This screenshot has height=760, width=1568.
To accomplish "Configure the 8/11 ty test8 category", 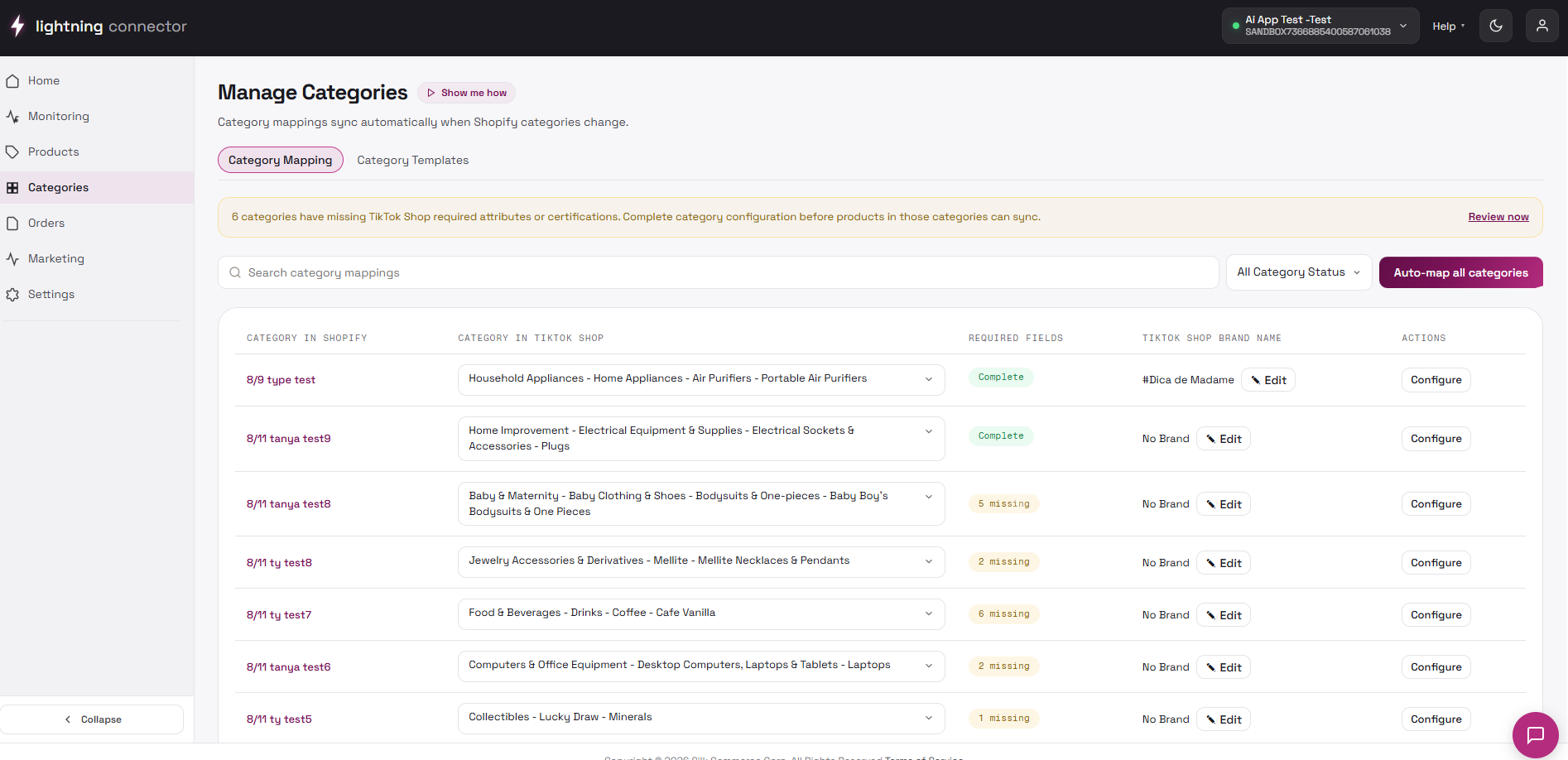I will click(1436, 563).
